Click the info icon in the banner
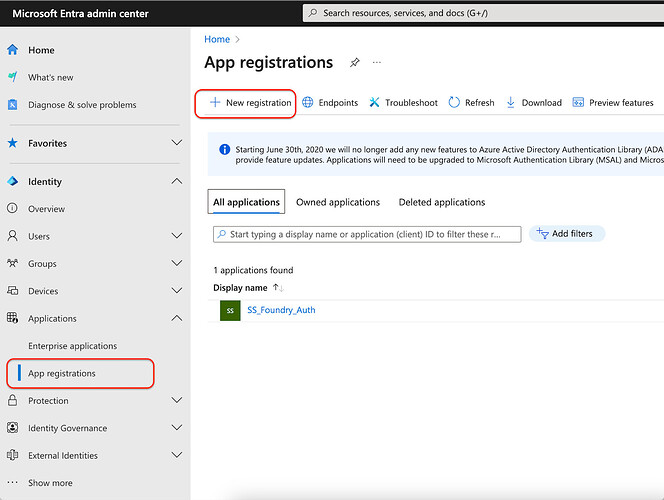Viewport: 664px width, 500px height. coord(224,149)
